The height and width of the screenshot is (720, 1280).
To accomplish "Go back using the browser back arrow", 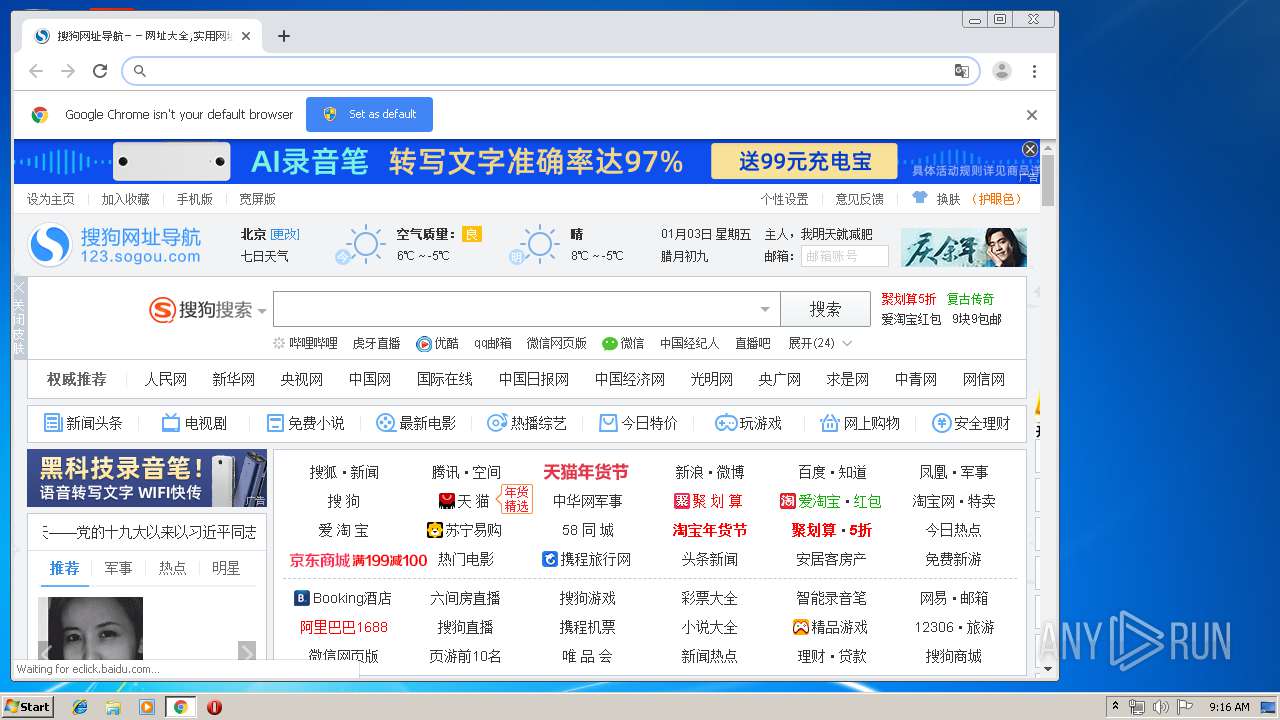I will click(x=36, y=71).
